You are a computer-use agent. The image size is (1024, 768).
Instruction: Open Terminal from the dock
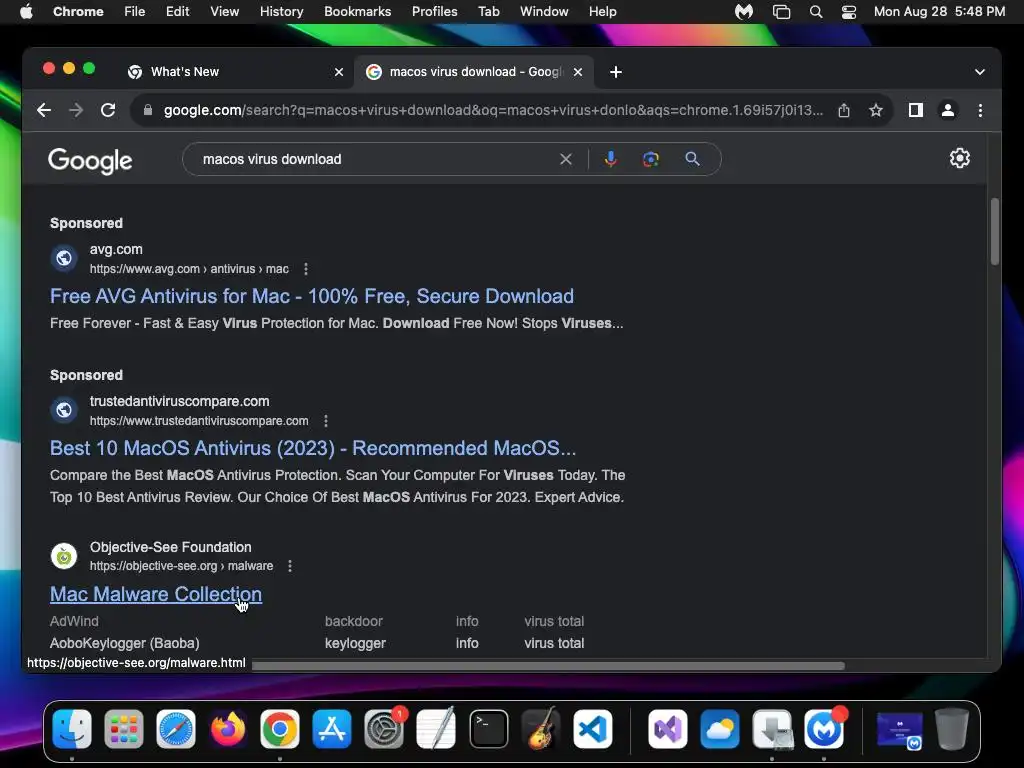point(488,729)
